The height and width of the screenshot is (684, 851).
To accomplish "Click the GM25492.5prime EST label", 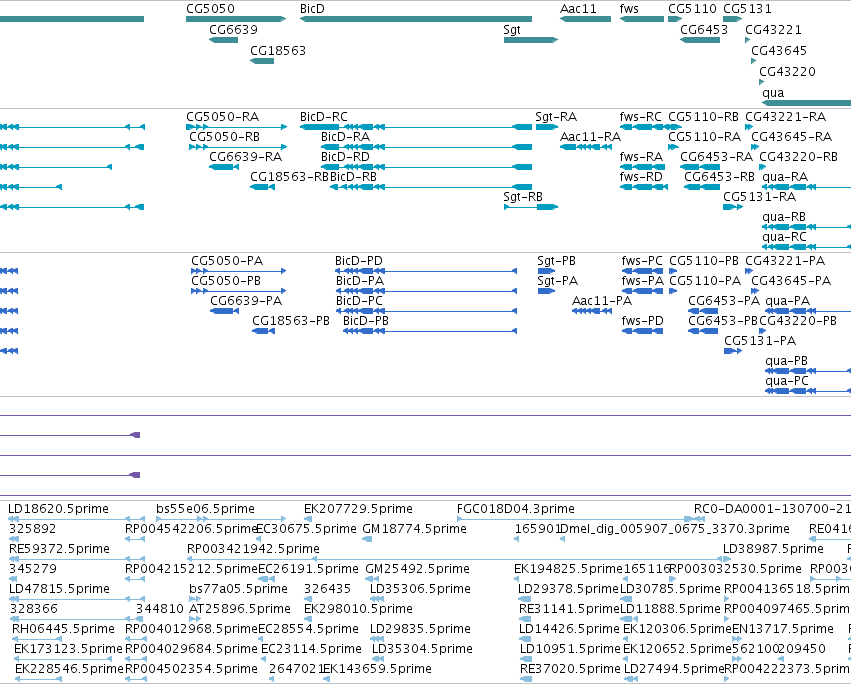I will point(417,569).
